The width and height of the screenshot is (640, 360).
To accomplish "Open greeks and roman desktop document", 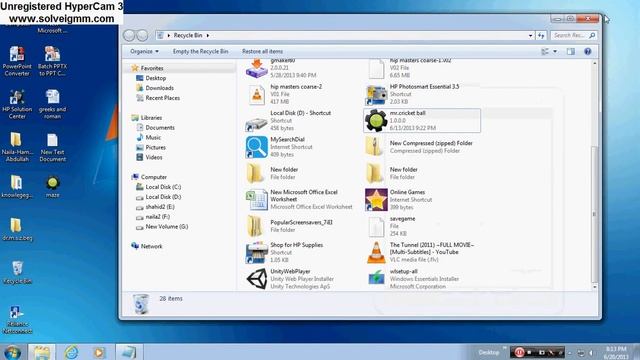I will click(x=53, y=104).
